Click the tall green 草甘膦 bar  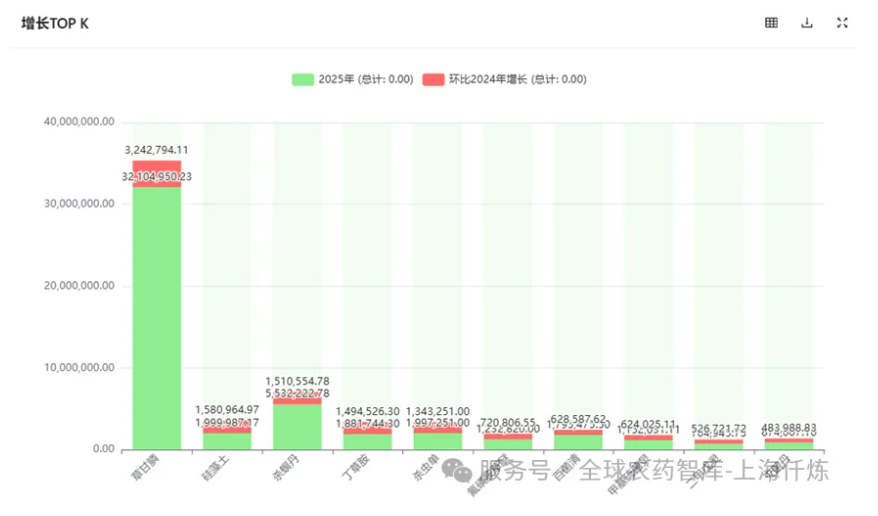(157, 320)
